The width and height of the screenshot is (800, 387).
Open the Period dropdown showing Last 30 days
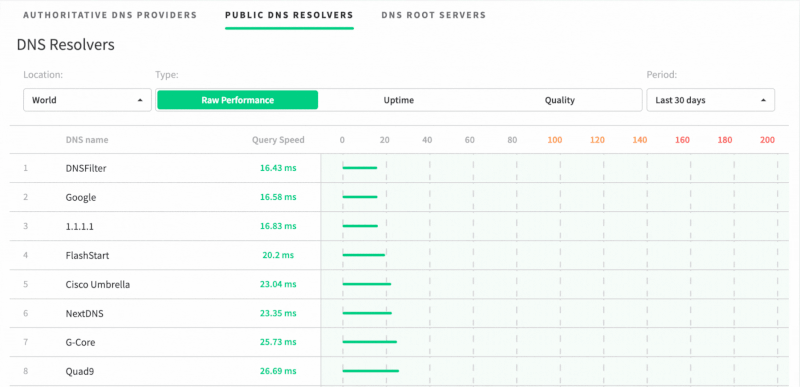[x=711, y=100]
